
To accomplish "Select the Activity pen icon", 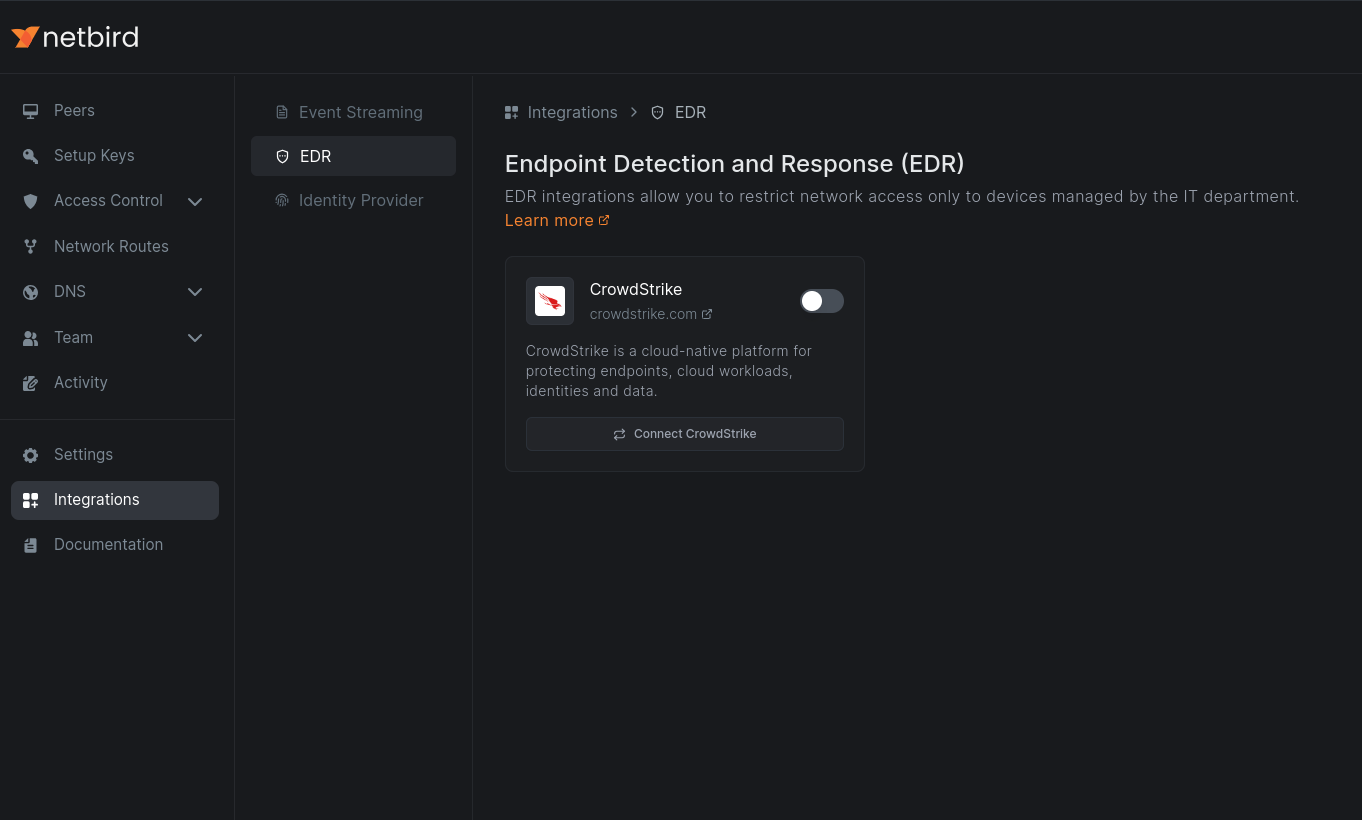I will (x=30, y=383).
